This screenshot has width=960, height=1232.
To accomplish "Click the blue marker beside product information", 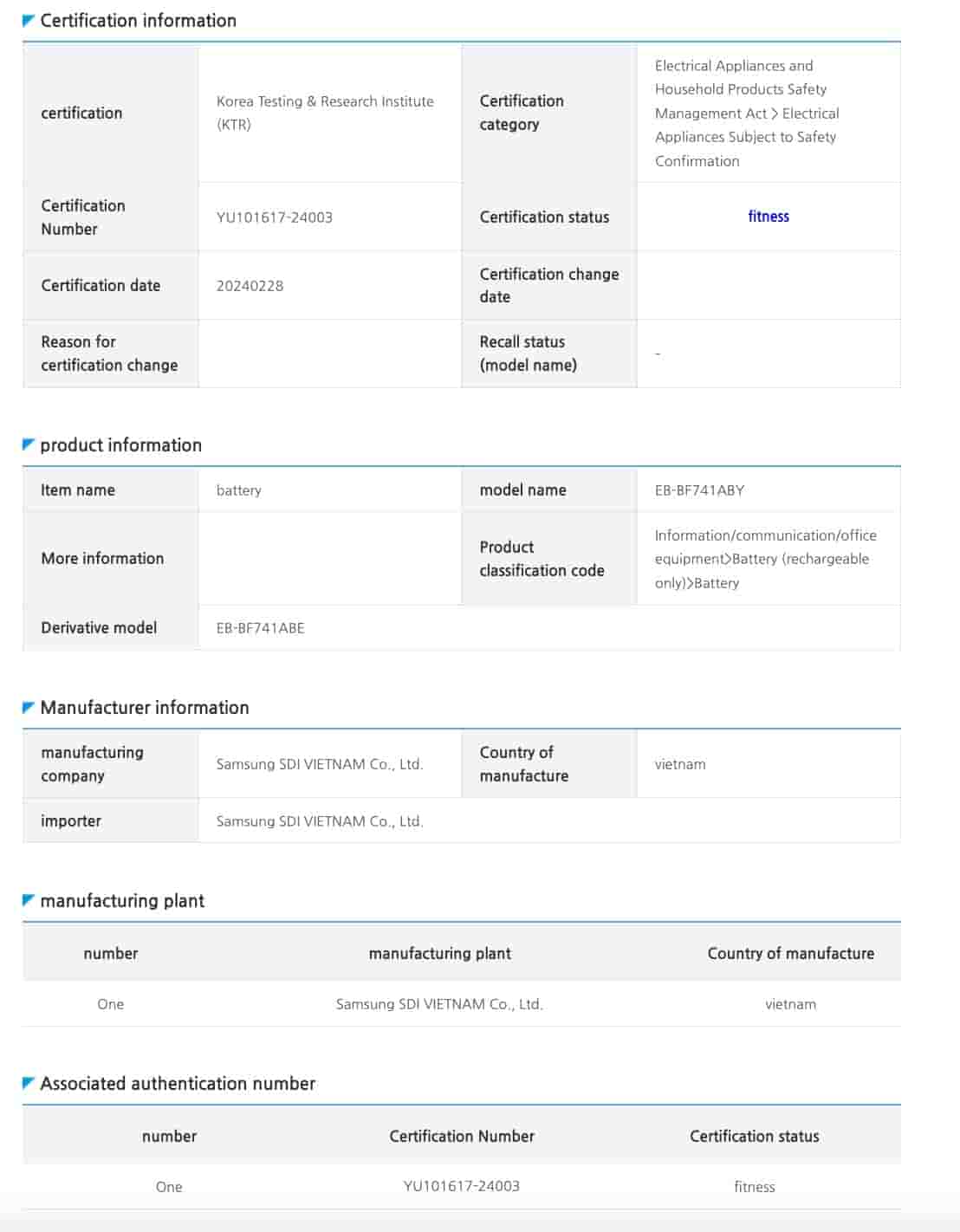I will 28,444.
